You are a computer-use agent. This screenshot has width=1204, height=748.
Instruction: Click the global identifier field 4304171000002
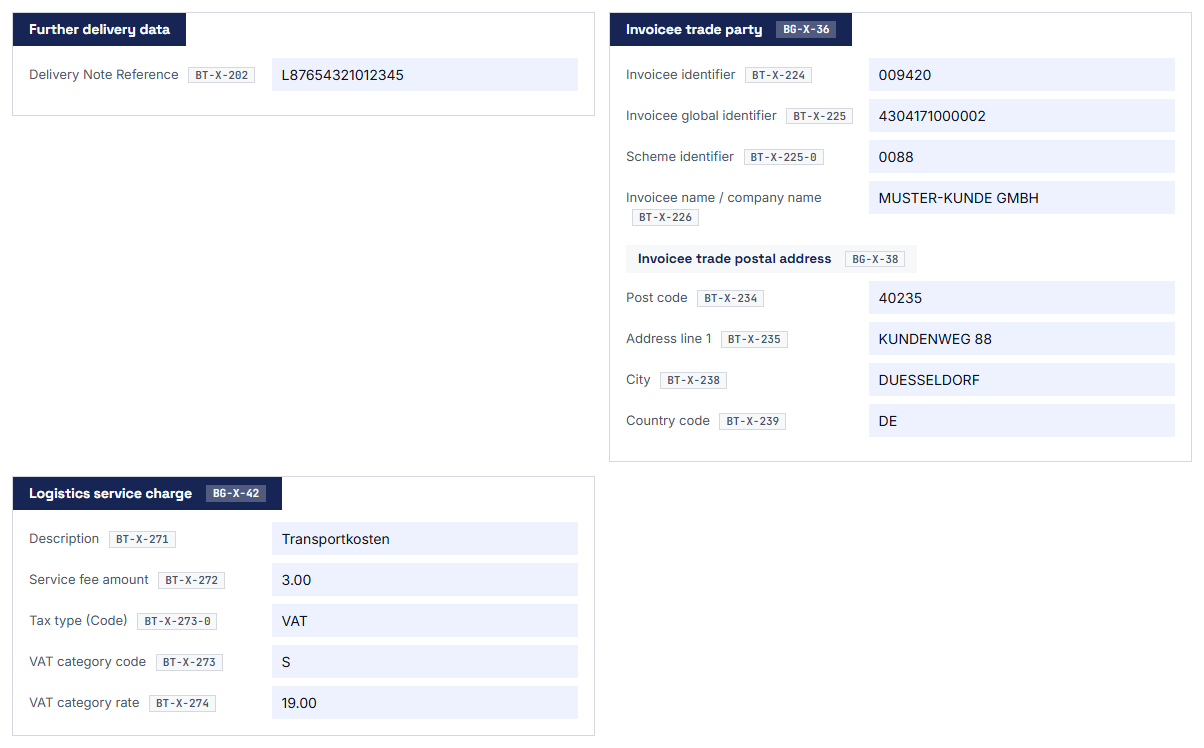coord(1022,116)
